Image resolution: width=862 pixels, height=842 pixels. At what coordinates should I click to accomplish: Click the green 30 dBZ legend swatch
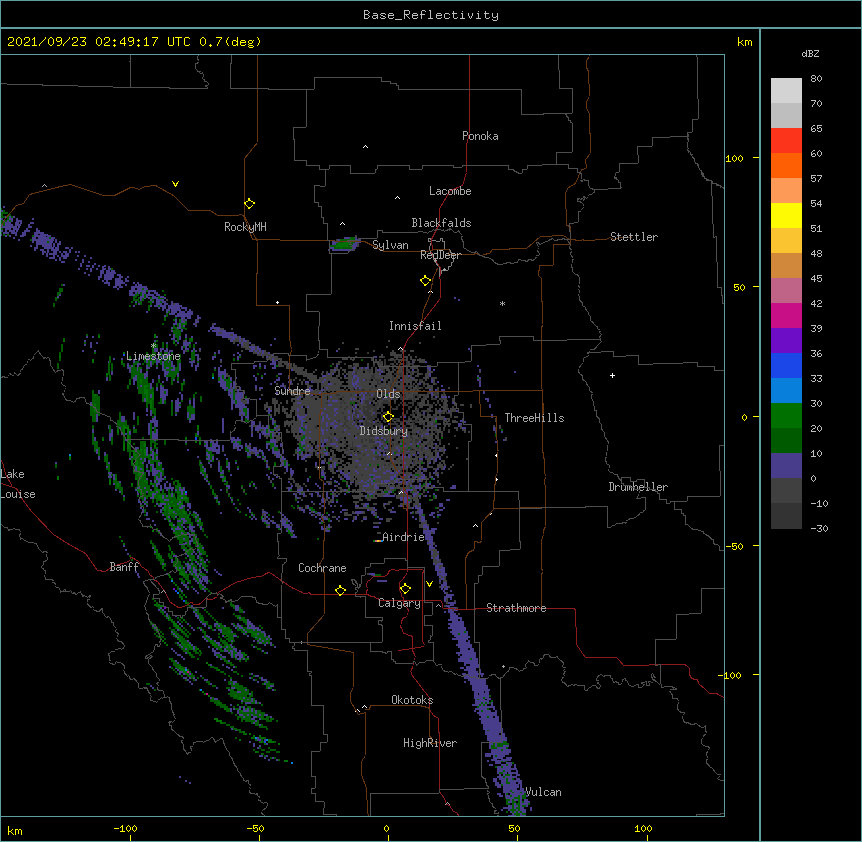[786, 416]
